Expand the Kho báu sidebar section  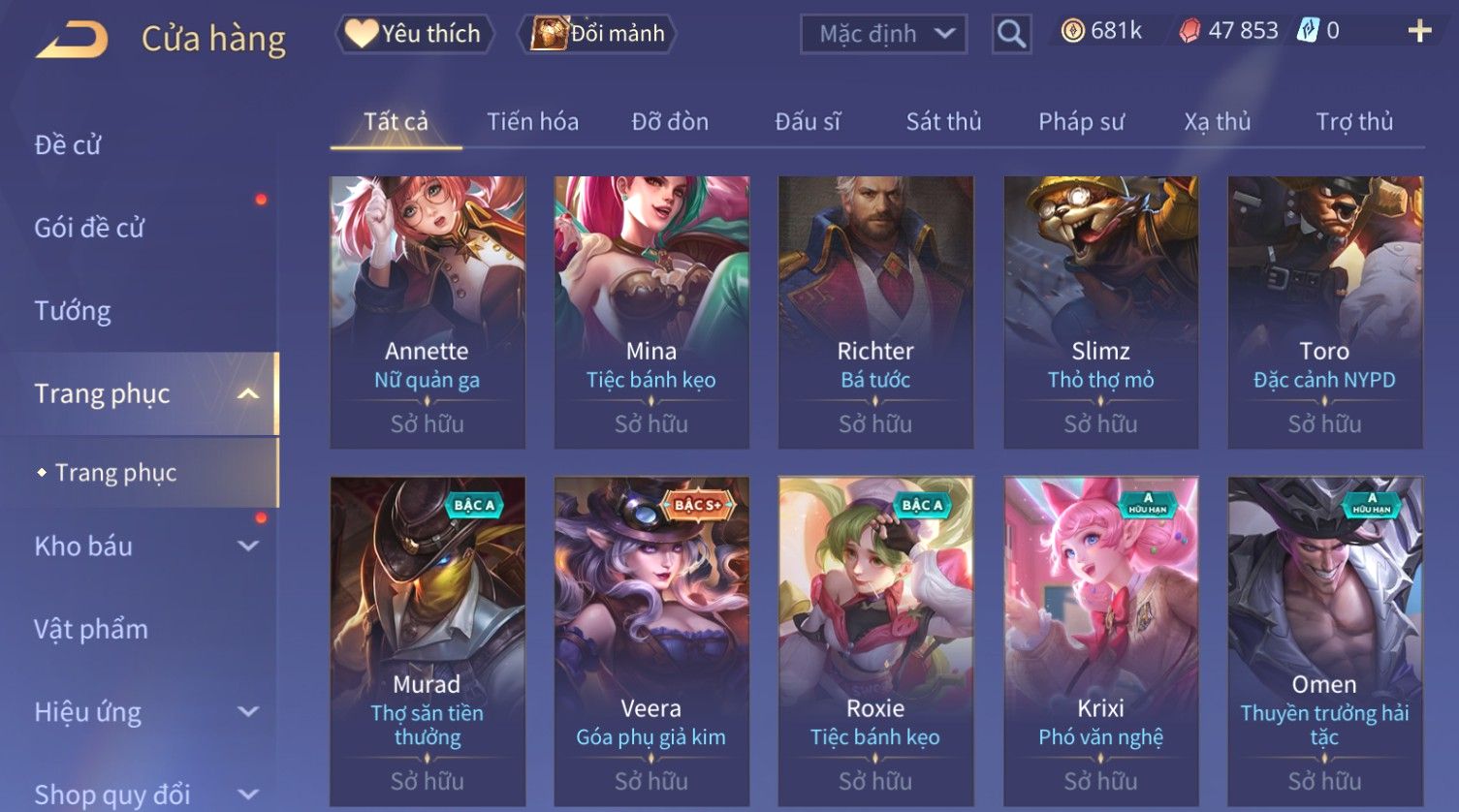(248, 547)
